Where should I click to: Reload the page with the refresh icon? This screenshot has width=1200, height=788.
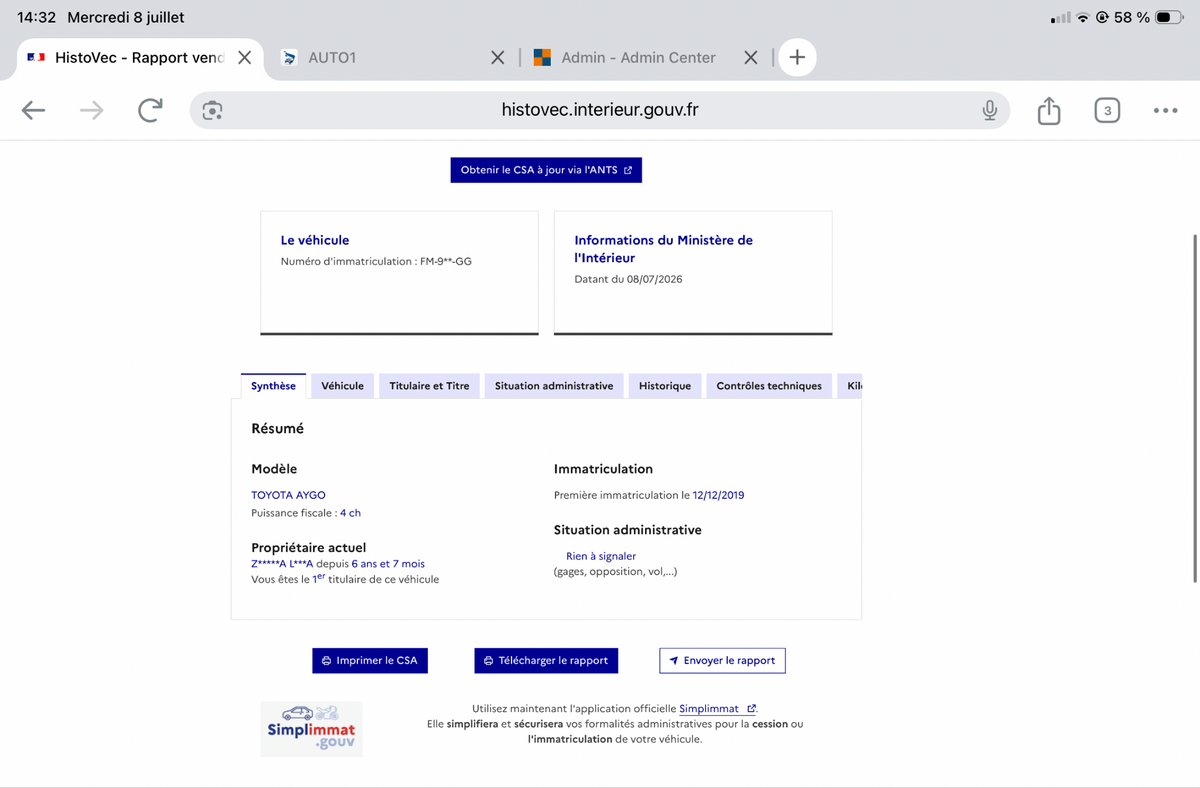tap(150, 110)
